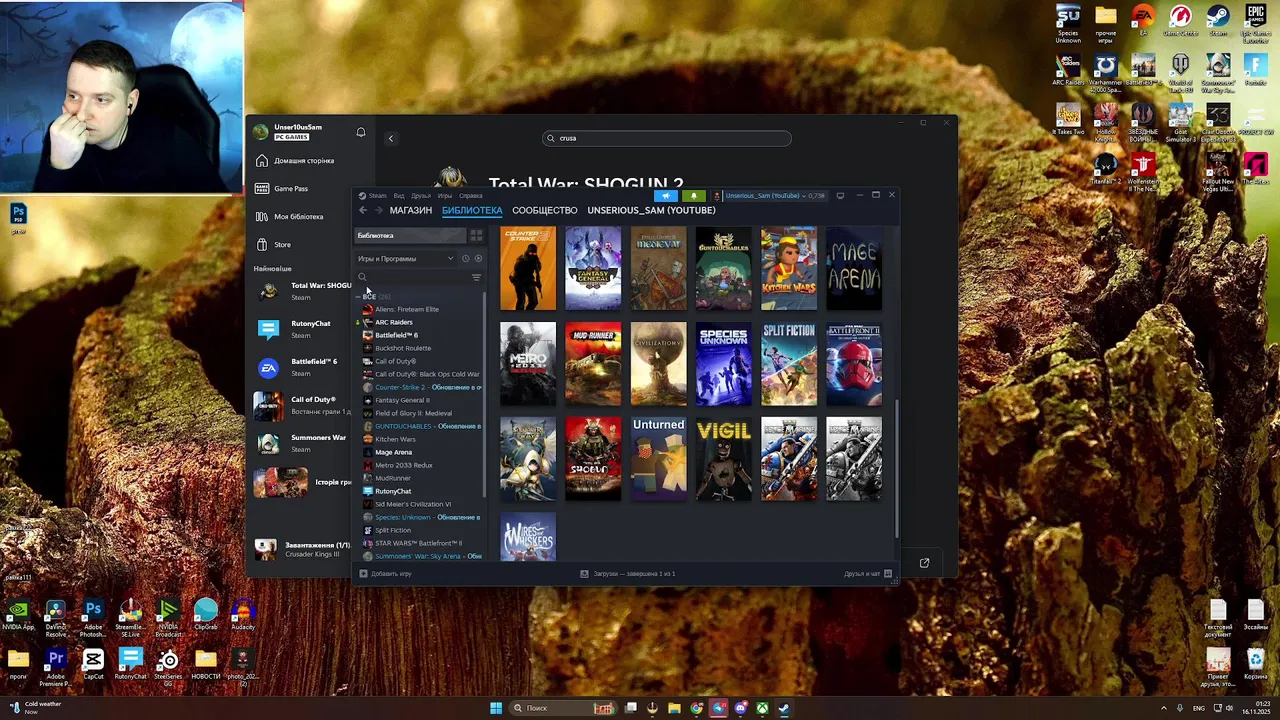Open Steam announcements megaphone icon
The height and width of the screenshot is (720, 1280).
tap(666, 196)
